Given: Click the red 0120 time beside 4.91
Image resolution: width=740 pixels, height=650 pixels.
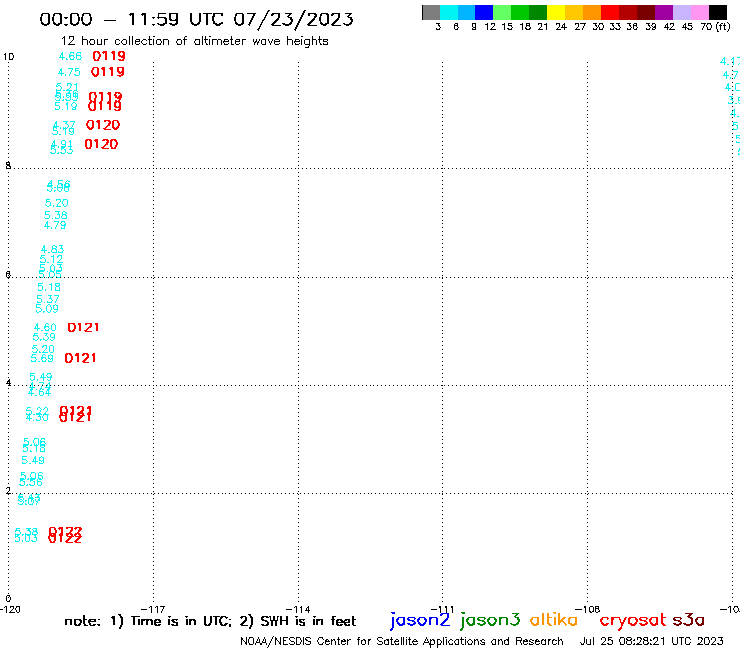Looking at the screenshot, I should (101, 144).
